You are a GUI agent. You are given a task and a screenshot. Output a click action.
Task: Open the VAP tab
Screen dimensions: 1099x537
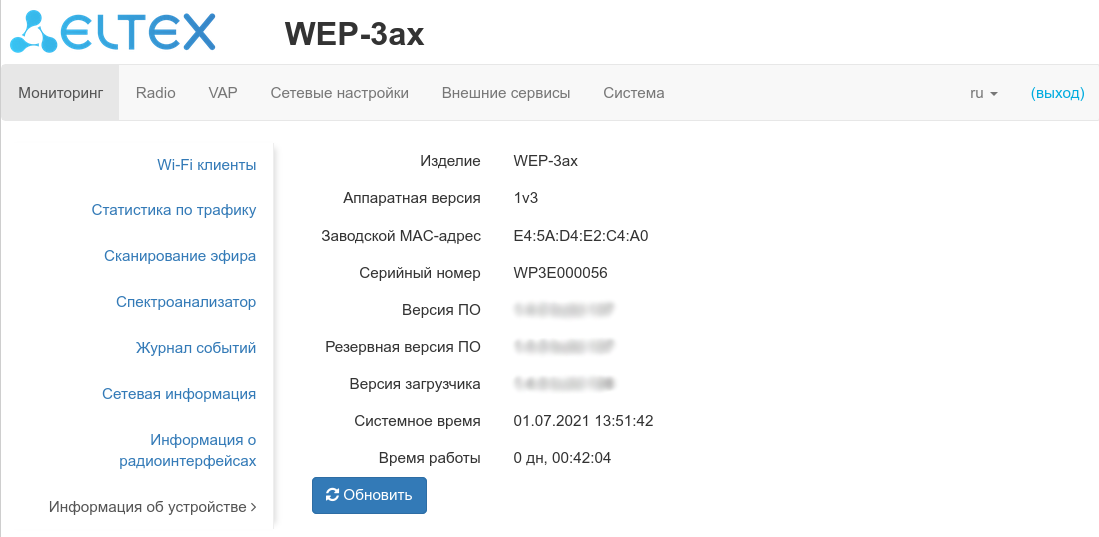223,93
